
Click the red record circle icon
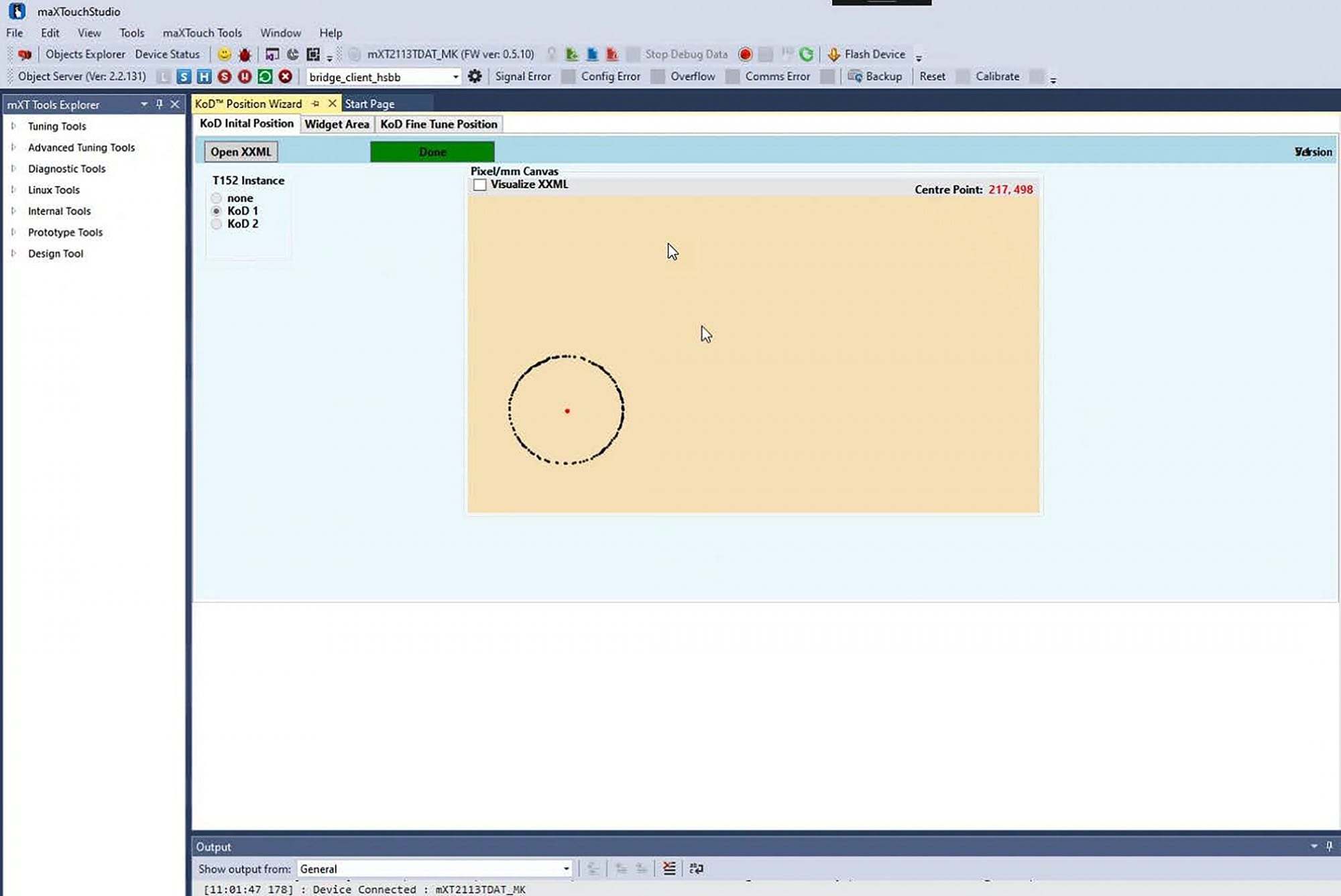745,54
